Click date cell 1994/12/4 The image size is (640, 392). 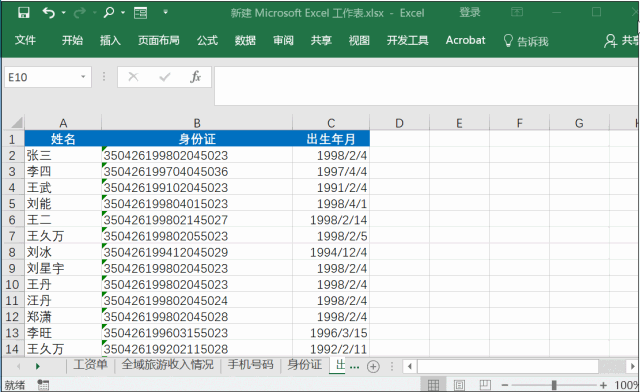pos(331,252)
